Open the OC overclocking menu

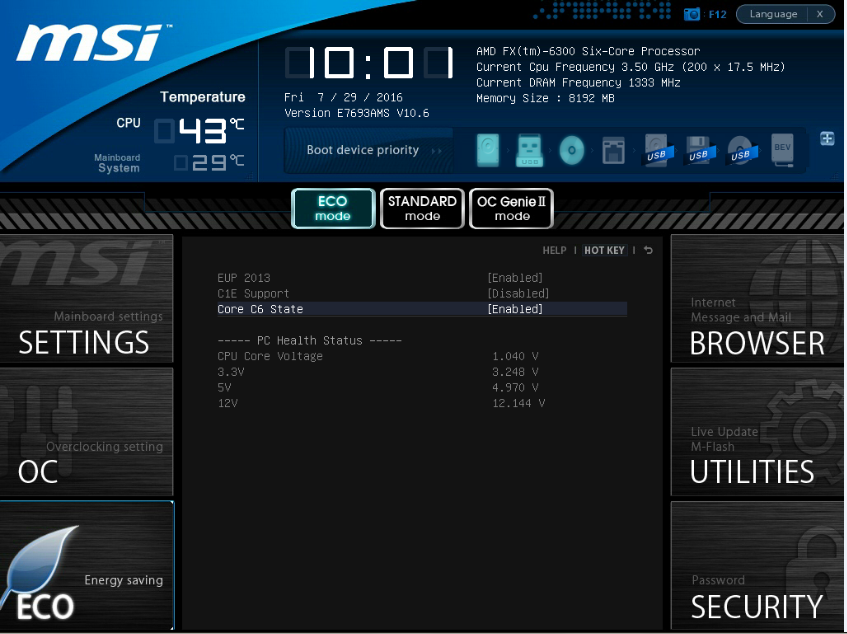point(86,432)
